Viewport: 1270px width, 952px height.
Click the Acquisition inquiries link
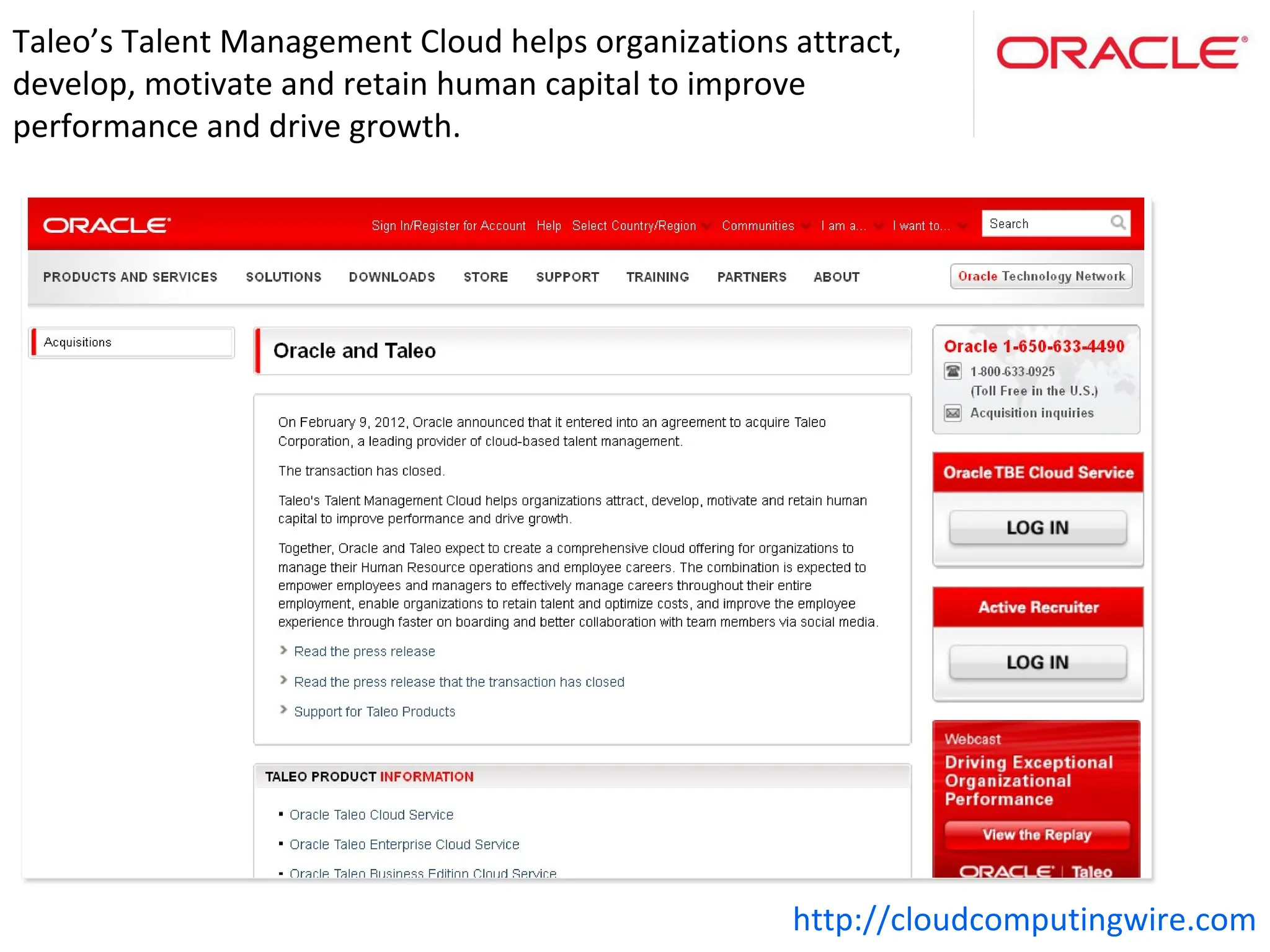coord(1032,413)
